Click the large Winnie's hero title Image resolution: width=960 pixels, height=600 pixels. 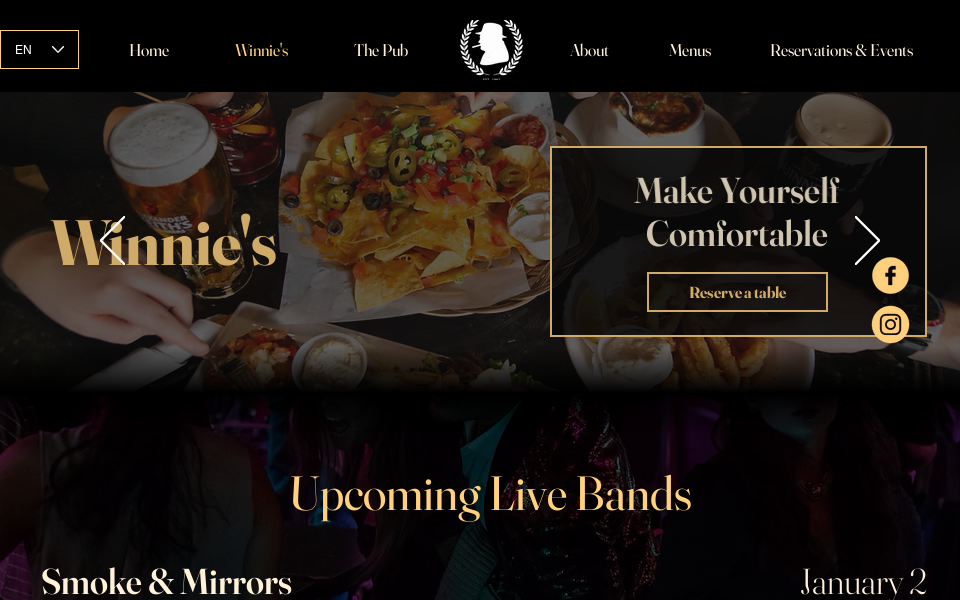(x=164, y=241)
